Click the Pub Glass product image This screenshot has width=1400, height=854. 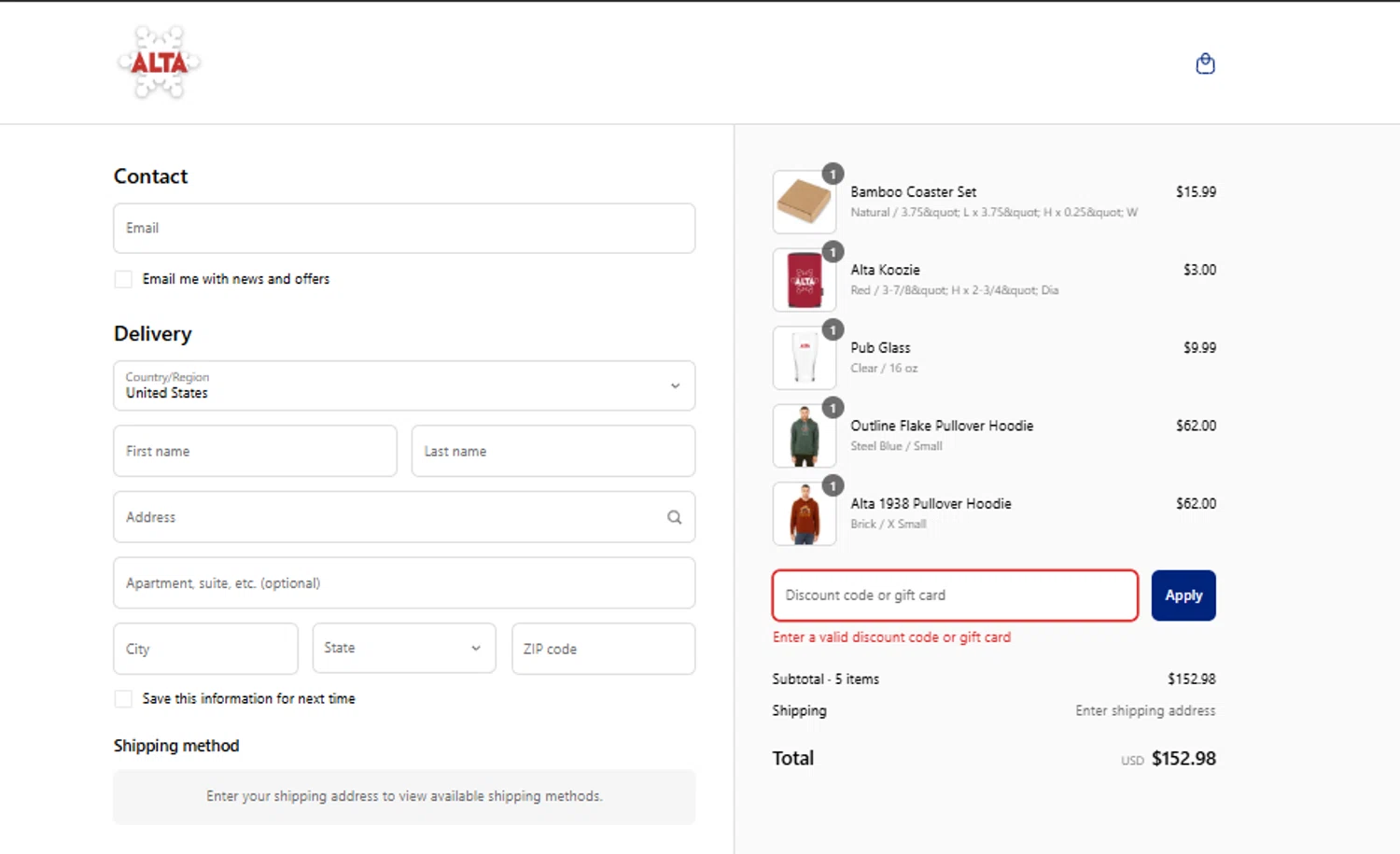point(804,357)
